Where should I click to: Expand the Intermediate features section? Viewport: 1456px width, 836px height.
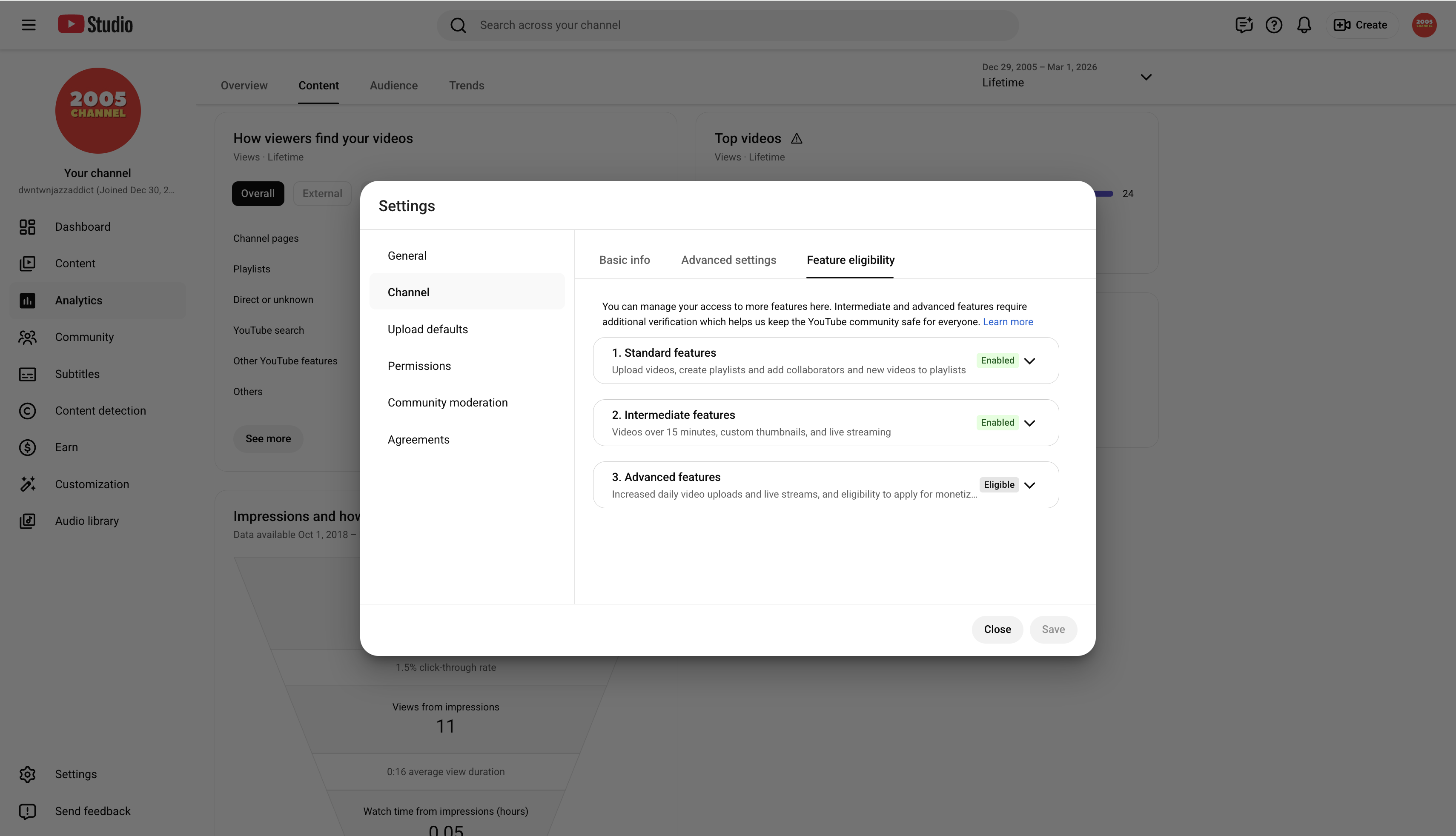click(1029, 423)
